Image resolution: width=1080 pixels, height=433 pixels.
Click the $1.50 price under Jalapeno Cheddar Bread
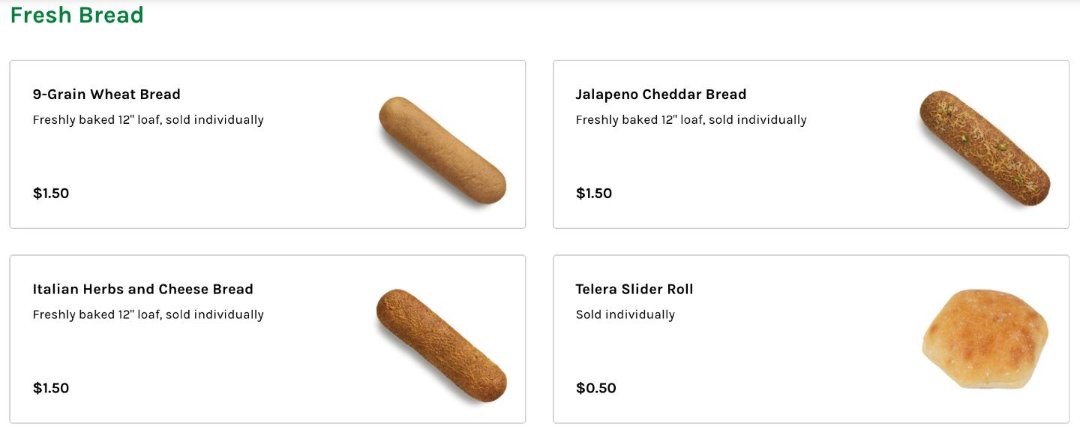[x=594, y=194]
